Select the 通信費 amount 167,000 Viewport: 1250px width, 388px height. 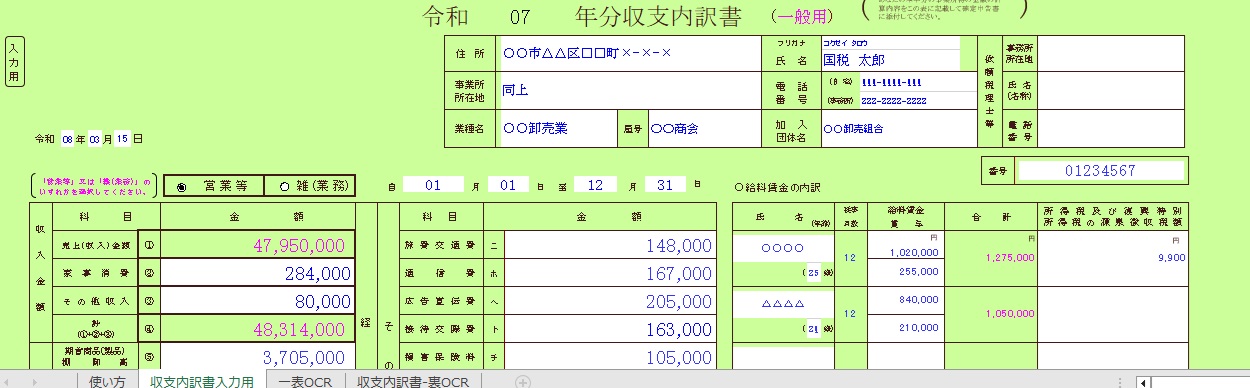pos(611,273)
